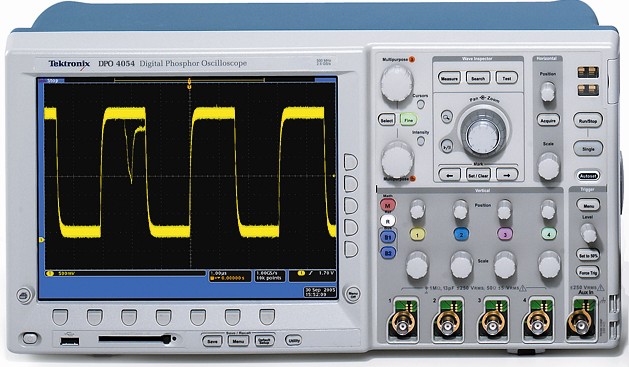Select the white Ref R button
The image size is (629, 367).
pyautogui.click(x=388, y=221)
